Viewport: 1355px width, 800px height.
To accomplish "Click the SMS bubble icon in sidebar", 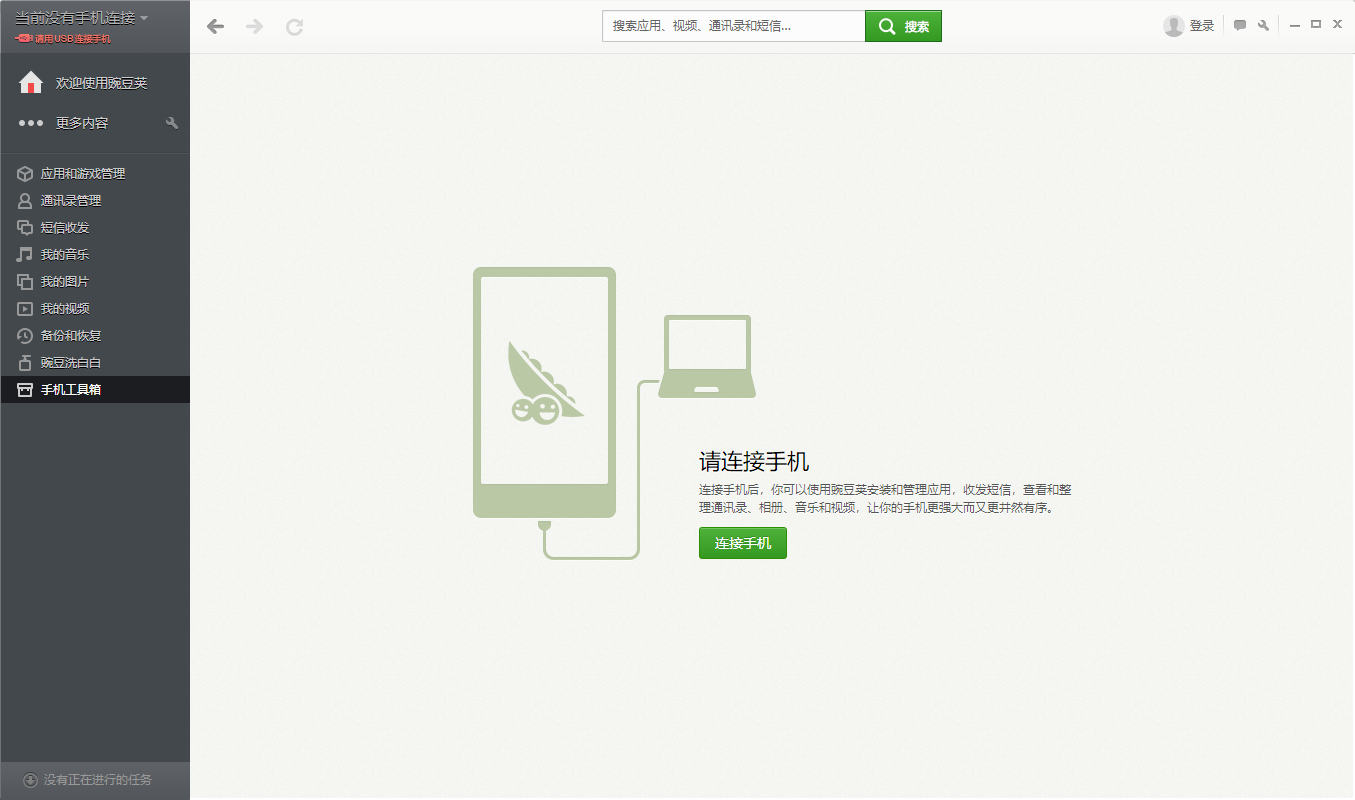I will click(x=25, y=228).
